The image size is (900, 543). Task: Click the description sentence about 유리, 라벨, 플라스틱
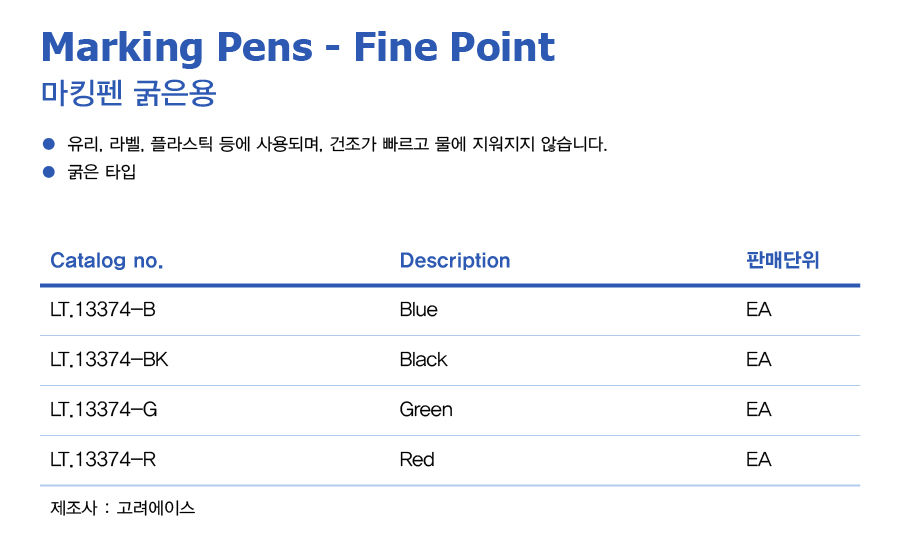pyautogui.click(x=337, y=143)
